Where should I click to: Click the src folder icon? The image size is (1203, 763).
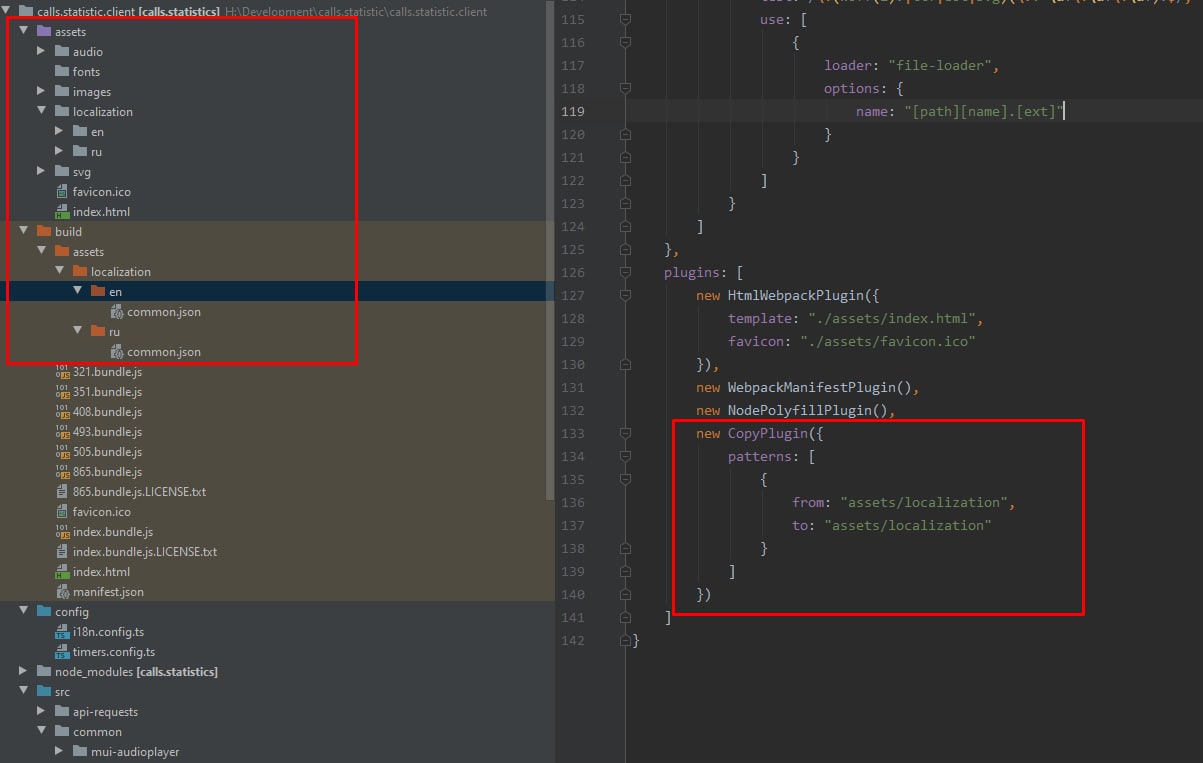(43, 691)
